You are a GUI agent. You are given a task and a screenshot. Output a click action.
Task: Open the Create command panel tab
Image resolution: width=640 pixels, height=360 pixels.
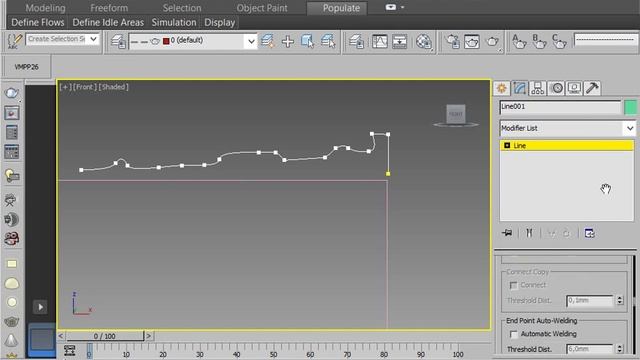point(502,88)
